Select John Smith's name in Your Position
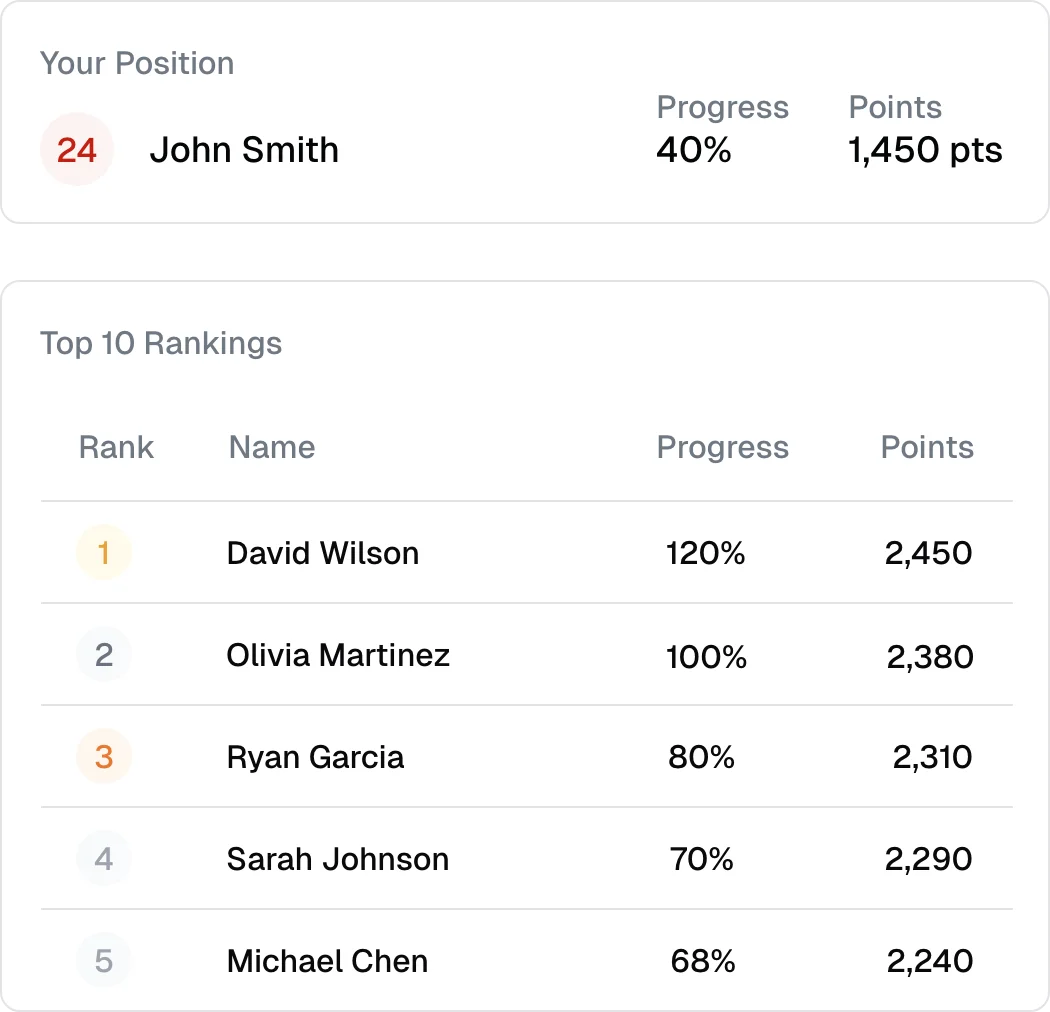This screenshot has width=1050, height=1012. click(244, 149)
